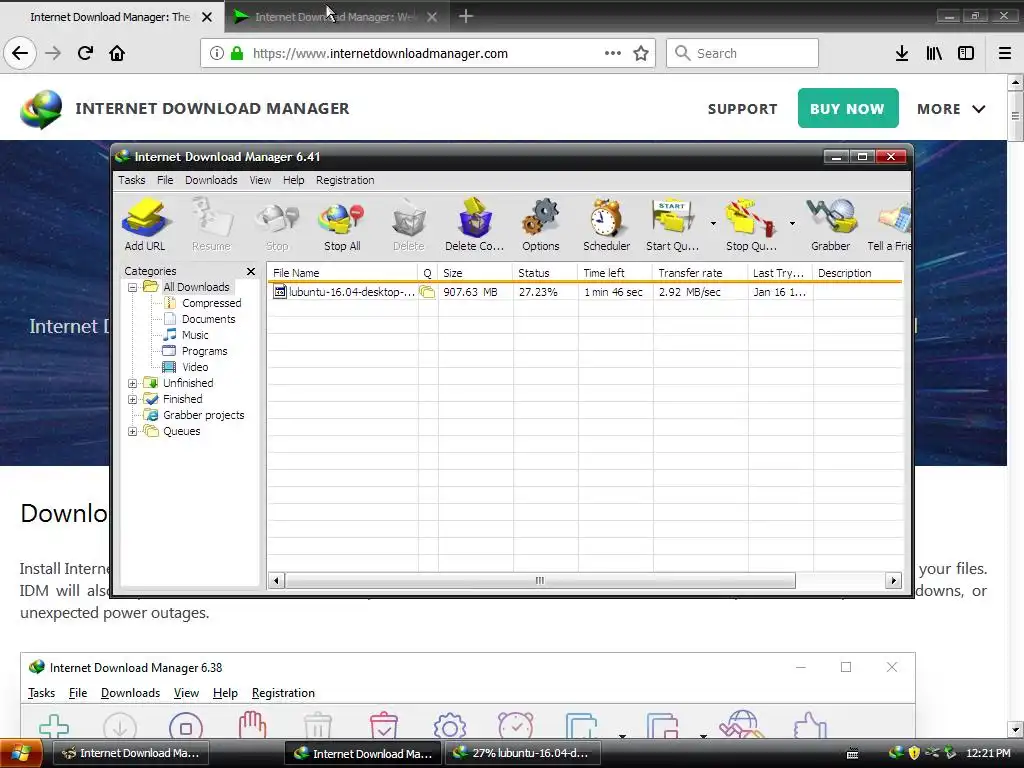Open Firefox hamburger menu
1024x768 pixels.
pyautogui.click(x=1005, y=54)
